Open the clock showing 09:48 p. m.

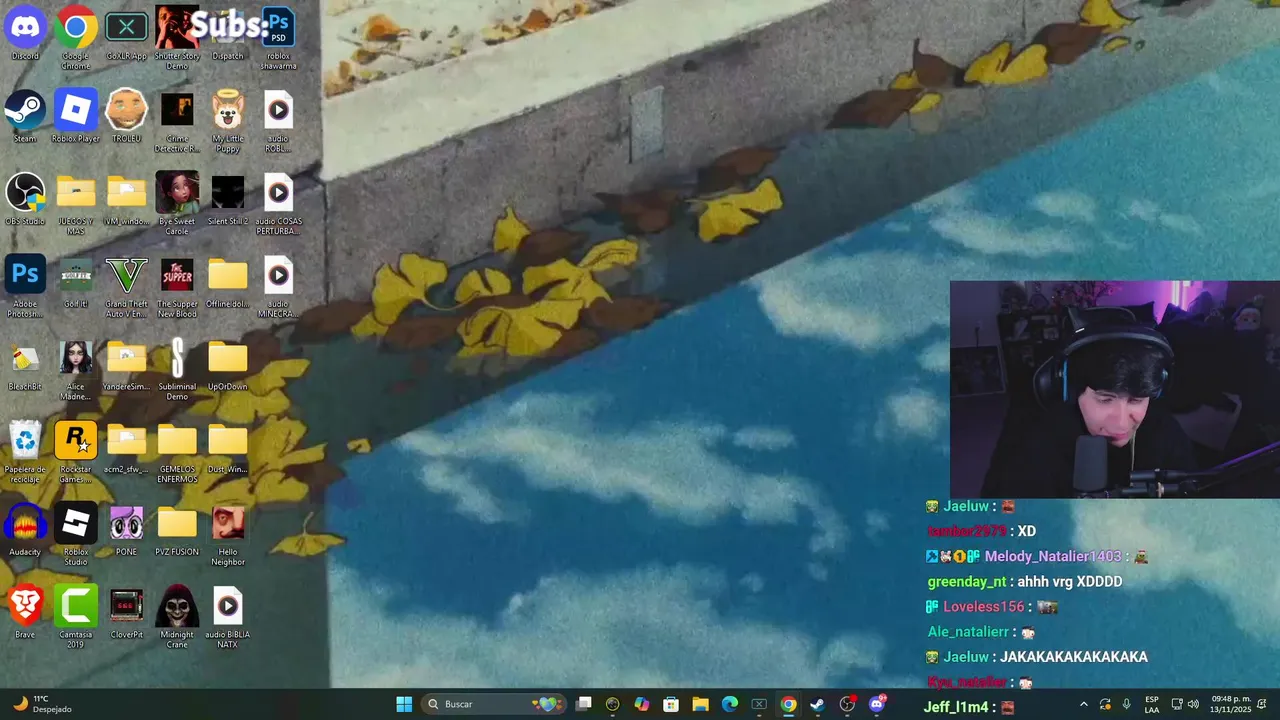1231,704
